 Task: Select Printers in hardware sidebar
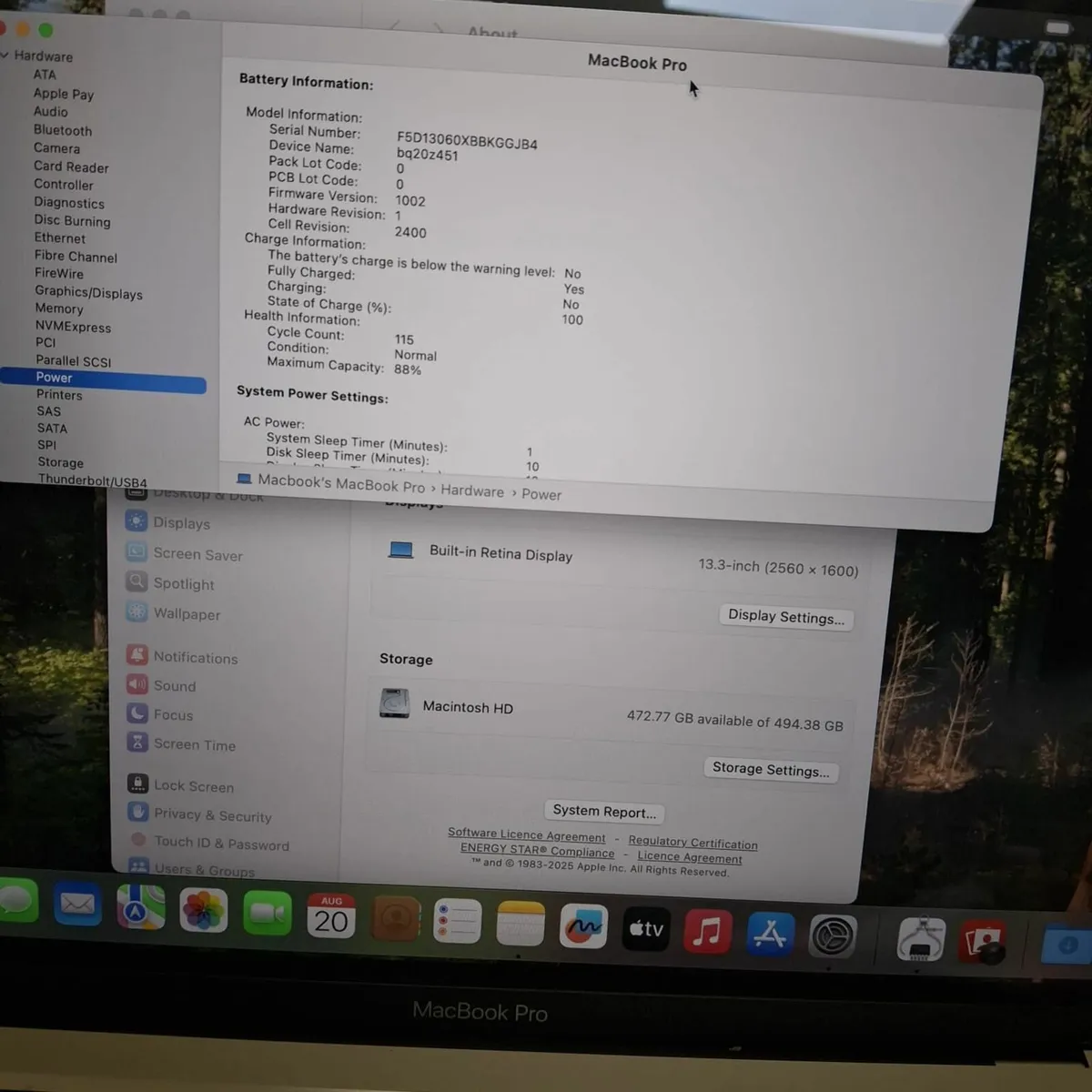click(x=59, y=395)
